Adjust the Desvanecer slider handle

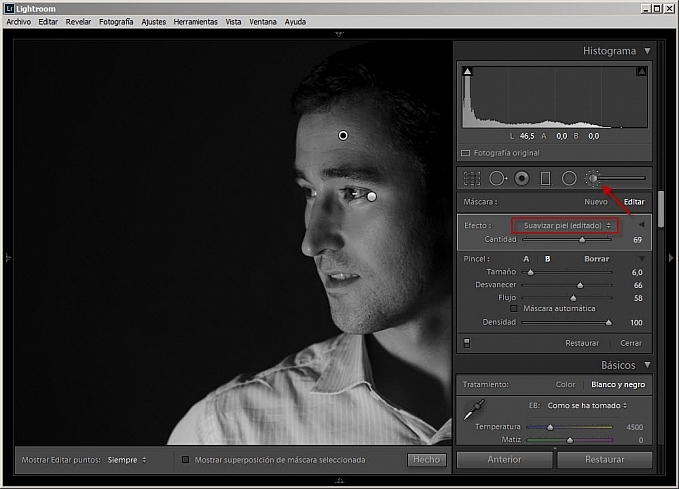tap(580, 285)
